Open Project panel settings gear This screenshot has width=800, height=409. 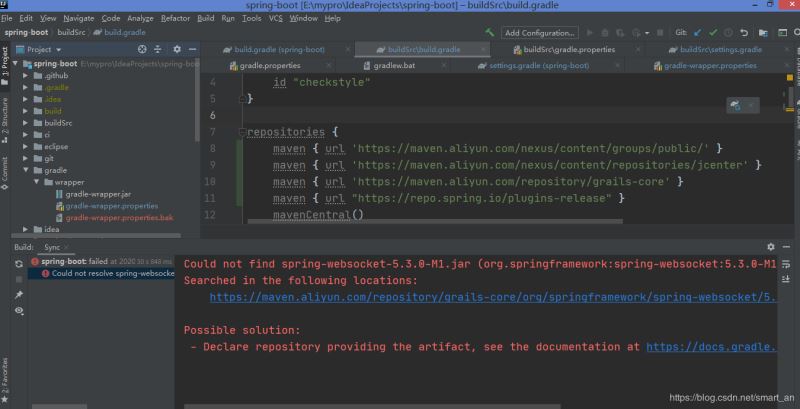tap(177, 48)
